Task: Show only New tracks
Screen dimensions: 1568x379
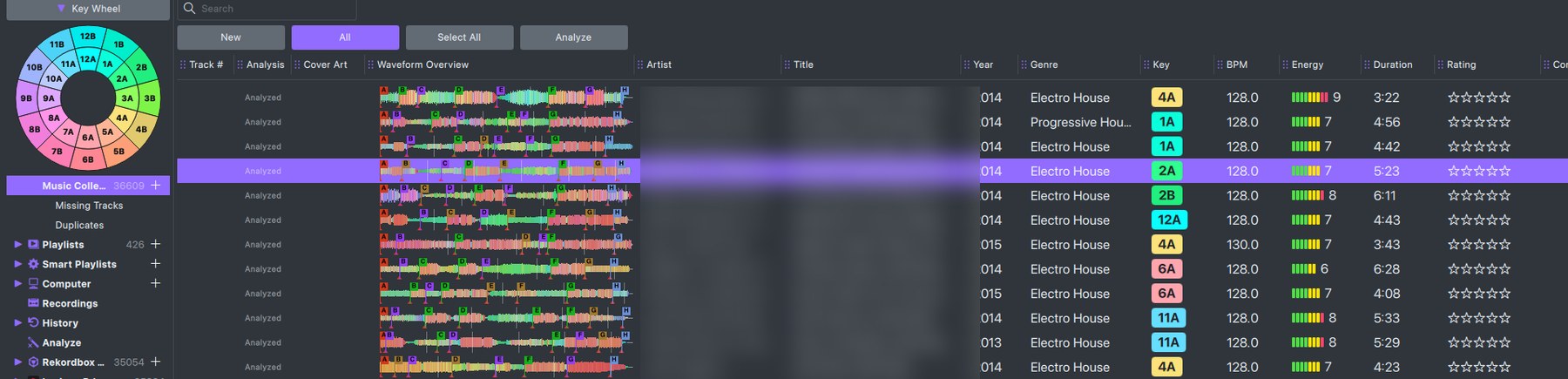Action: click(231, 37)
